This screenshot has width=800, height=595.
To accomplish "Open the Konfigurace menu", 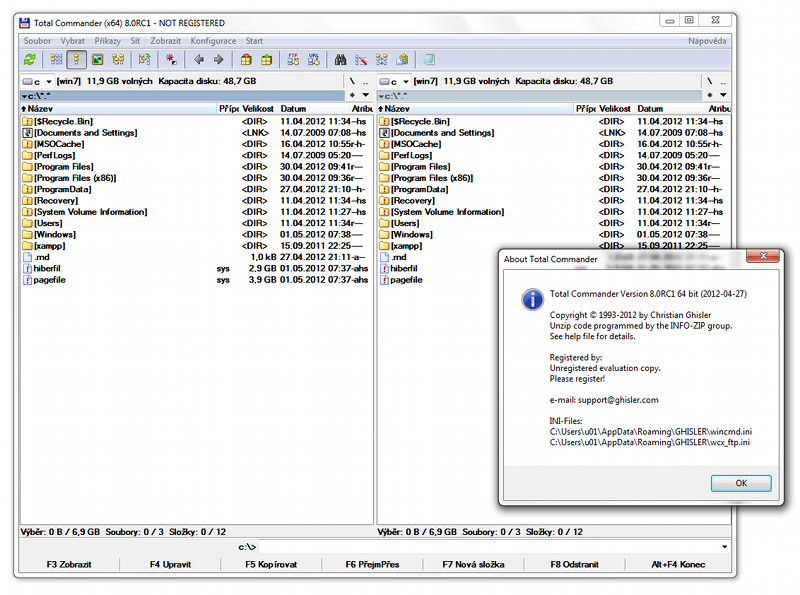I will (x=213, y=41).
